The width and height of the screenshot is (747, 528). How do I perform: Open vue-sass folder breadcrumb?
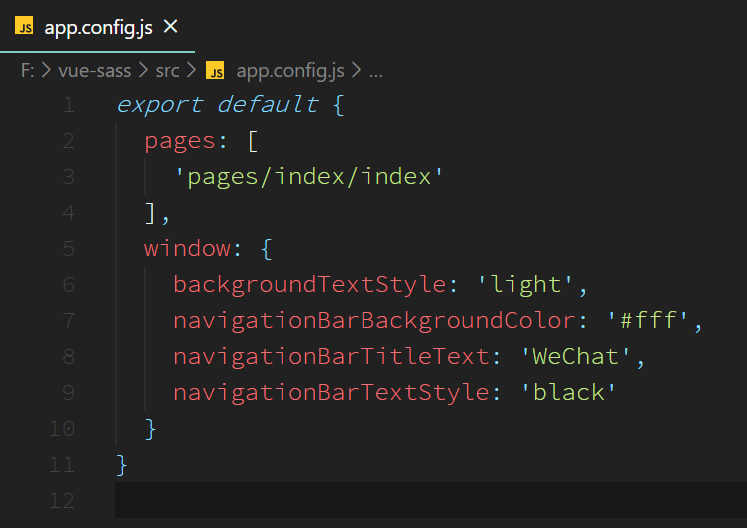point(94,71)
